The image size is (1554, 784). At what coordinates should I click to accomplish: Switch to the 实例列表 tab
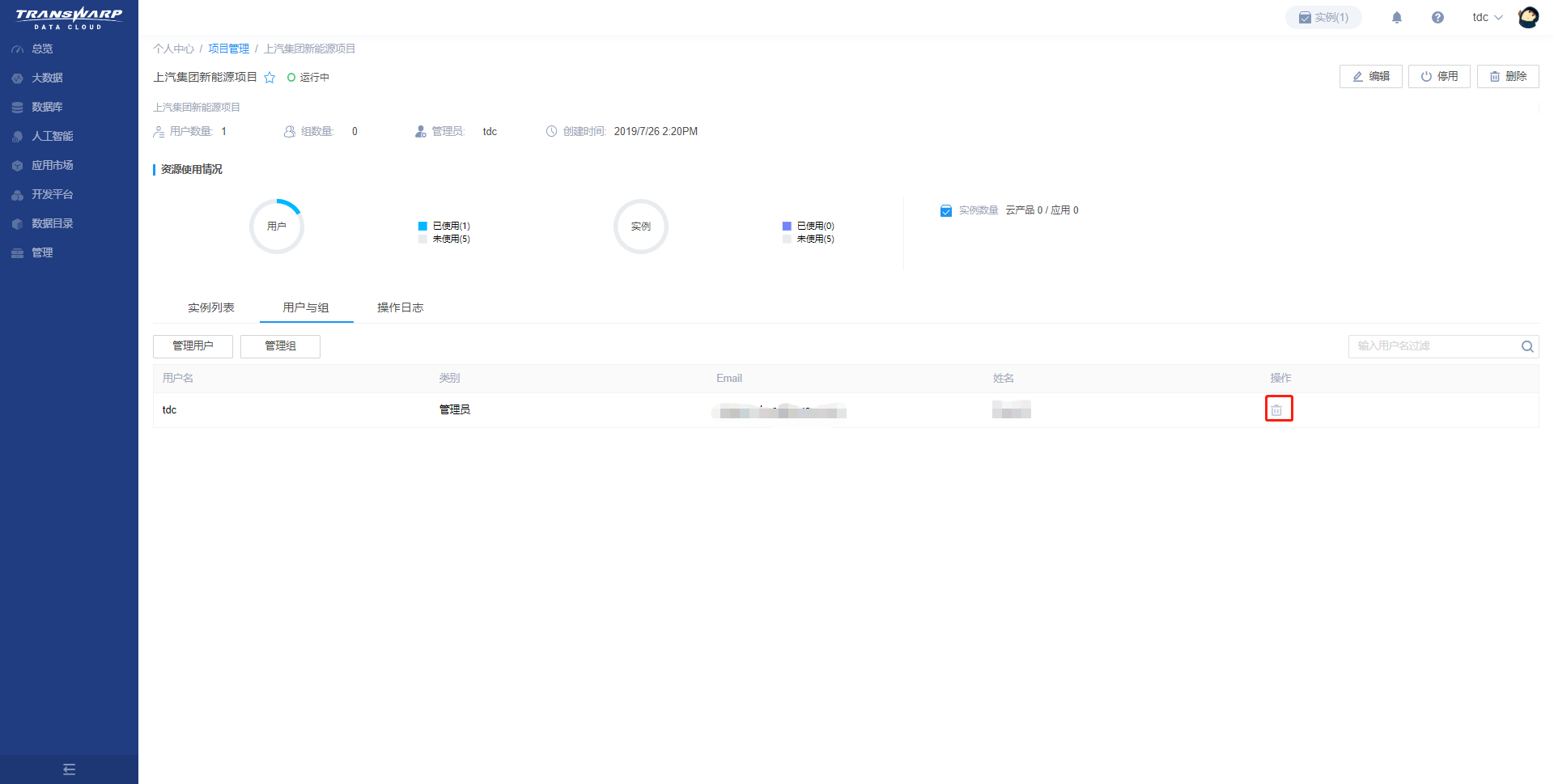pyautogui.click(x=211, y=307)
